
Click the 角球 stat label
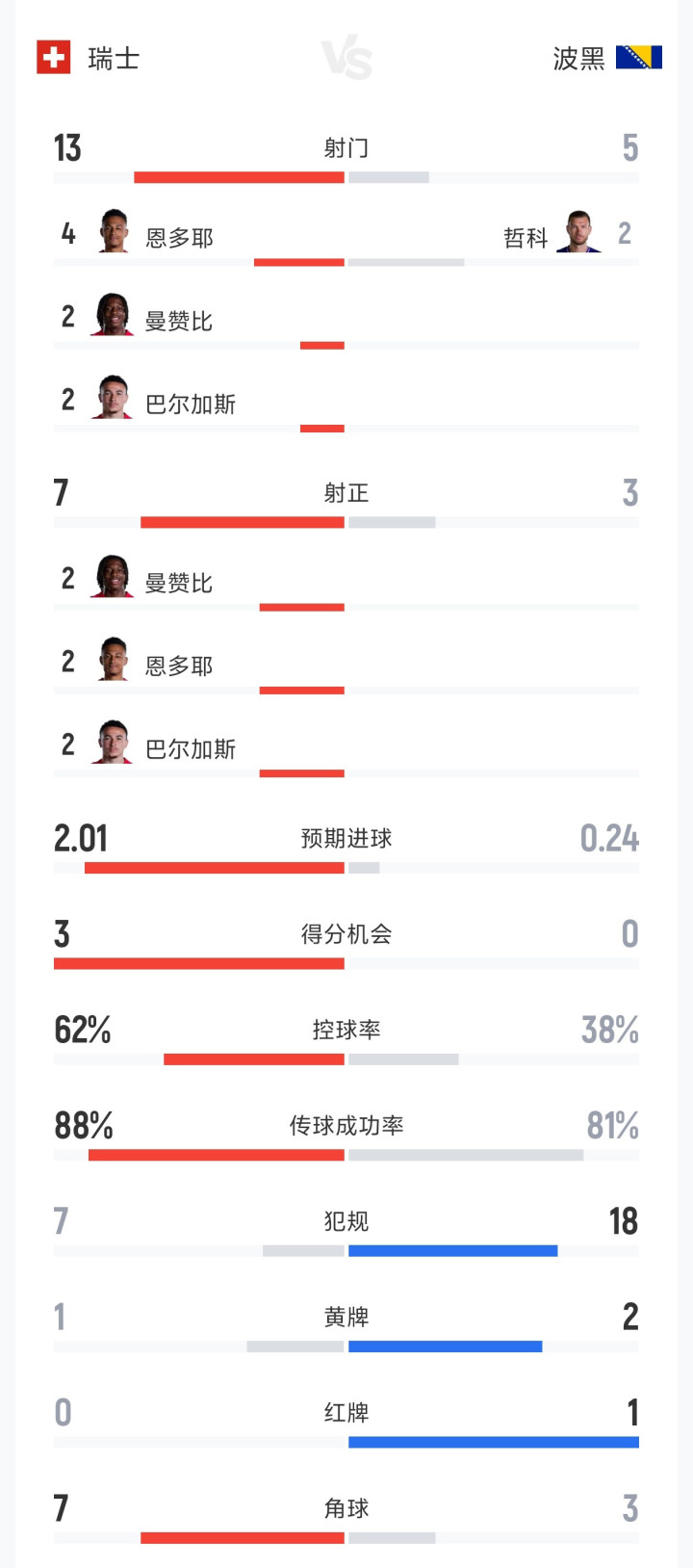coord(346,1508)
